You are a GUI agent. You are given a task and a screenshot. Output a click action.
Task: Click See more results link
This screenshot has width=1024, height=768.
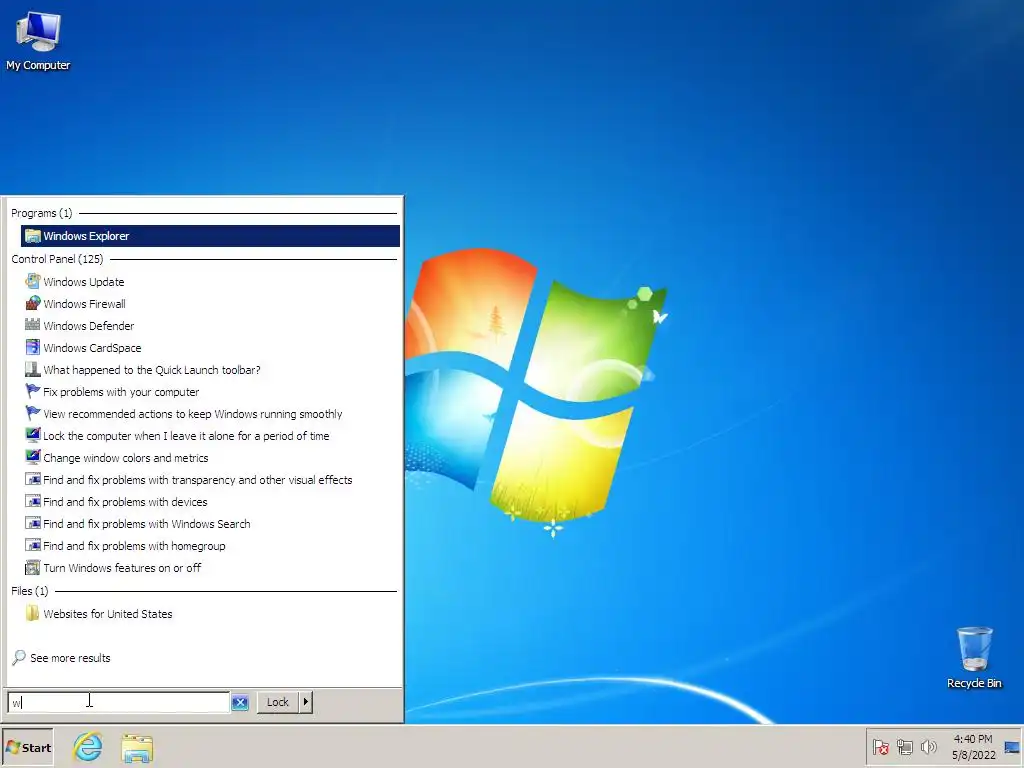click(x=71, y=658)
